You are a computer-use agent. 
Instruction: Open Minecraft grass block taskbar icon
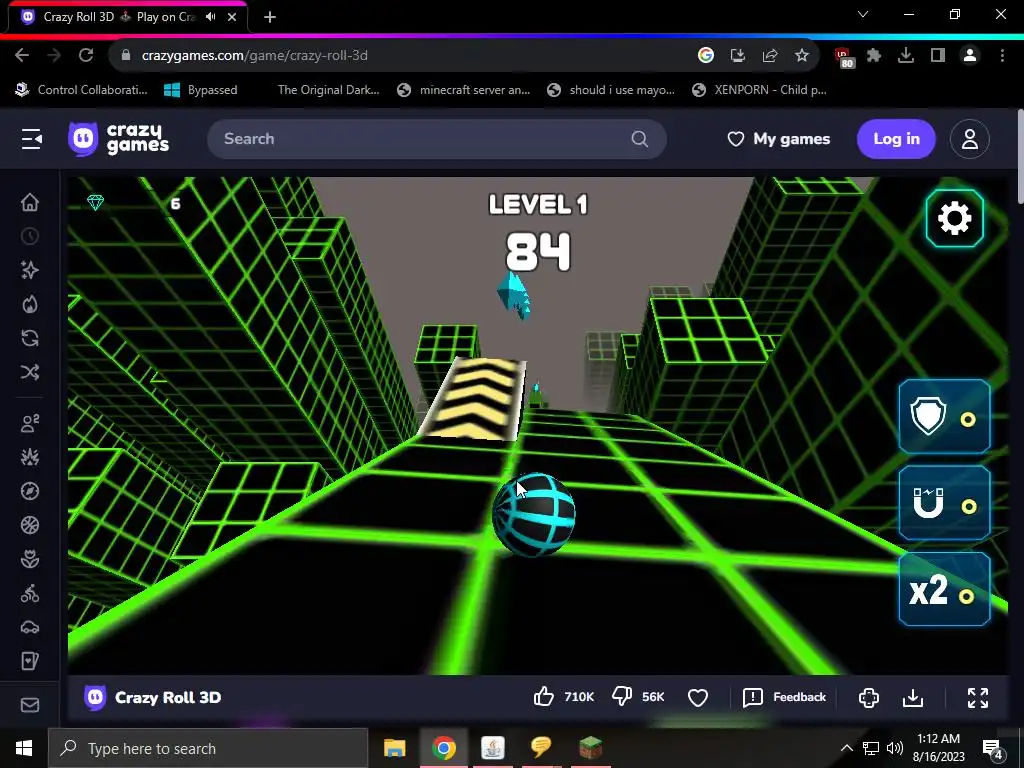(x=590, y=748)
